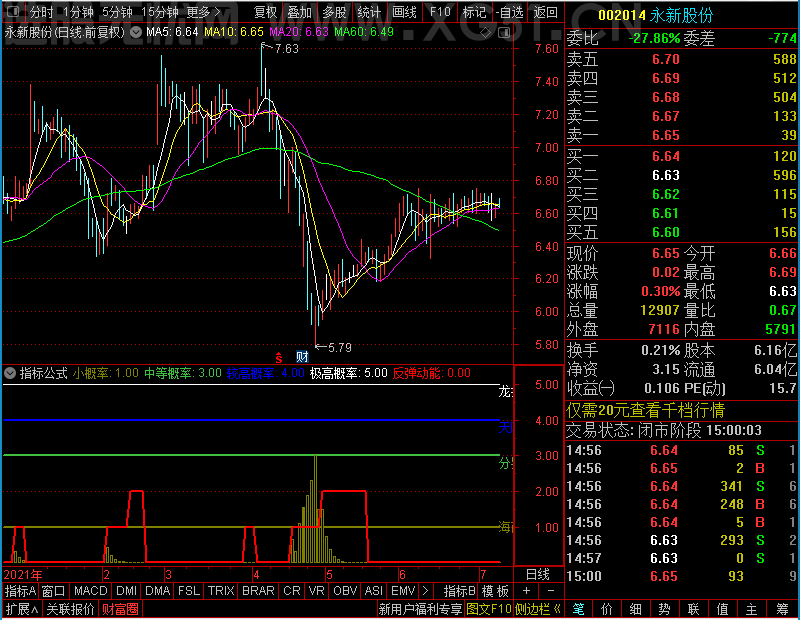Remove stock via -自选 button
800x620 pixels.
[x=510, y=12]
